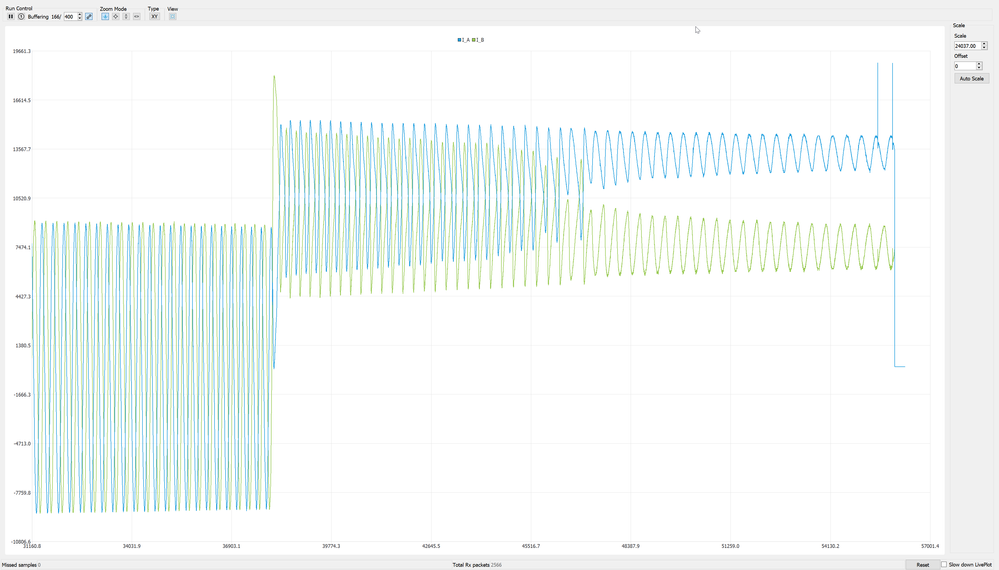Select the first Zoom Mode icon
Screen dimensions: 999x570
point(105,17)
